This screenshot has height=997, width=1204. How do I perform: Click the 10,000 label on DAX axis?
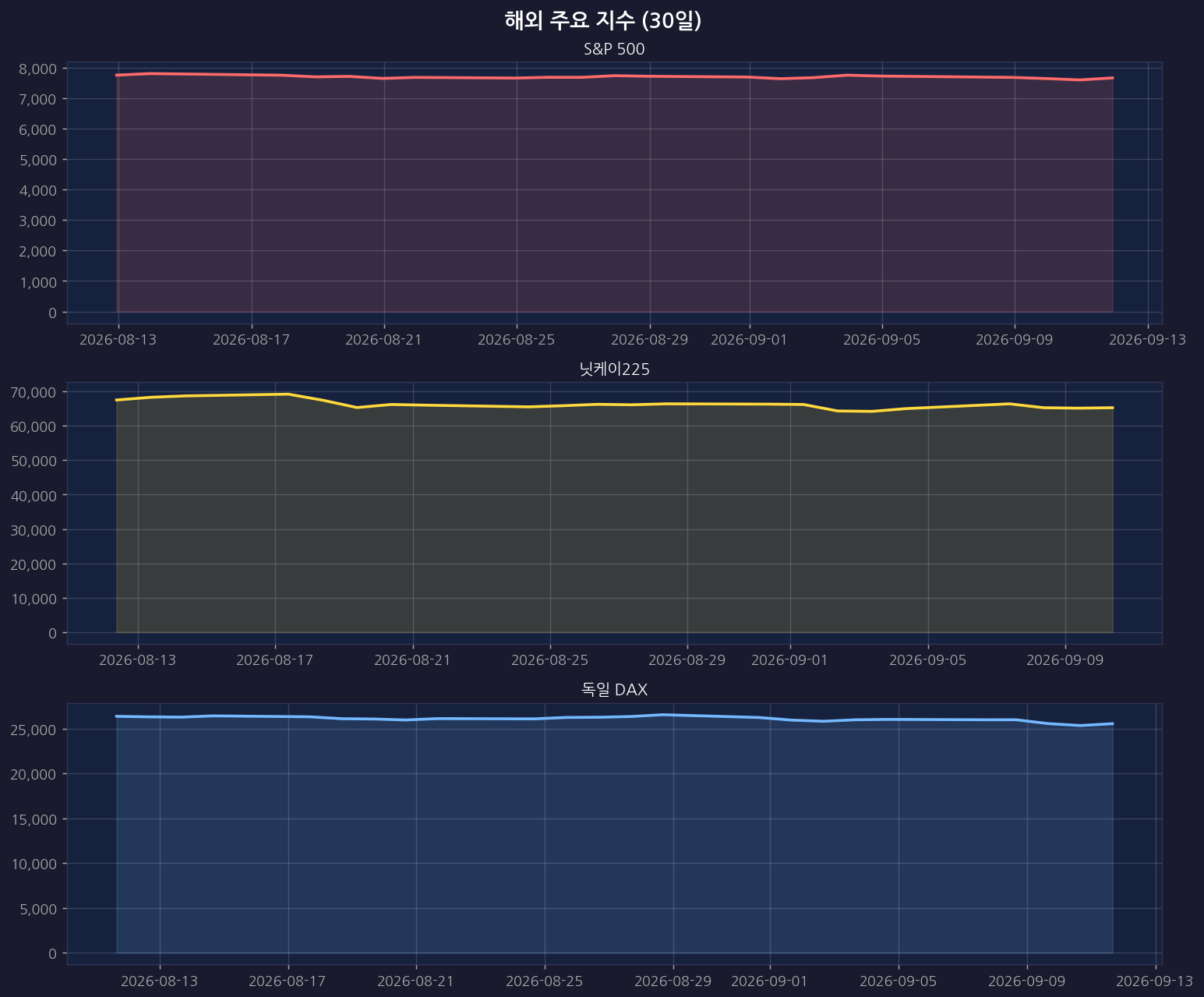point(34,864)
